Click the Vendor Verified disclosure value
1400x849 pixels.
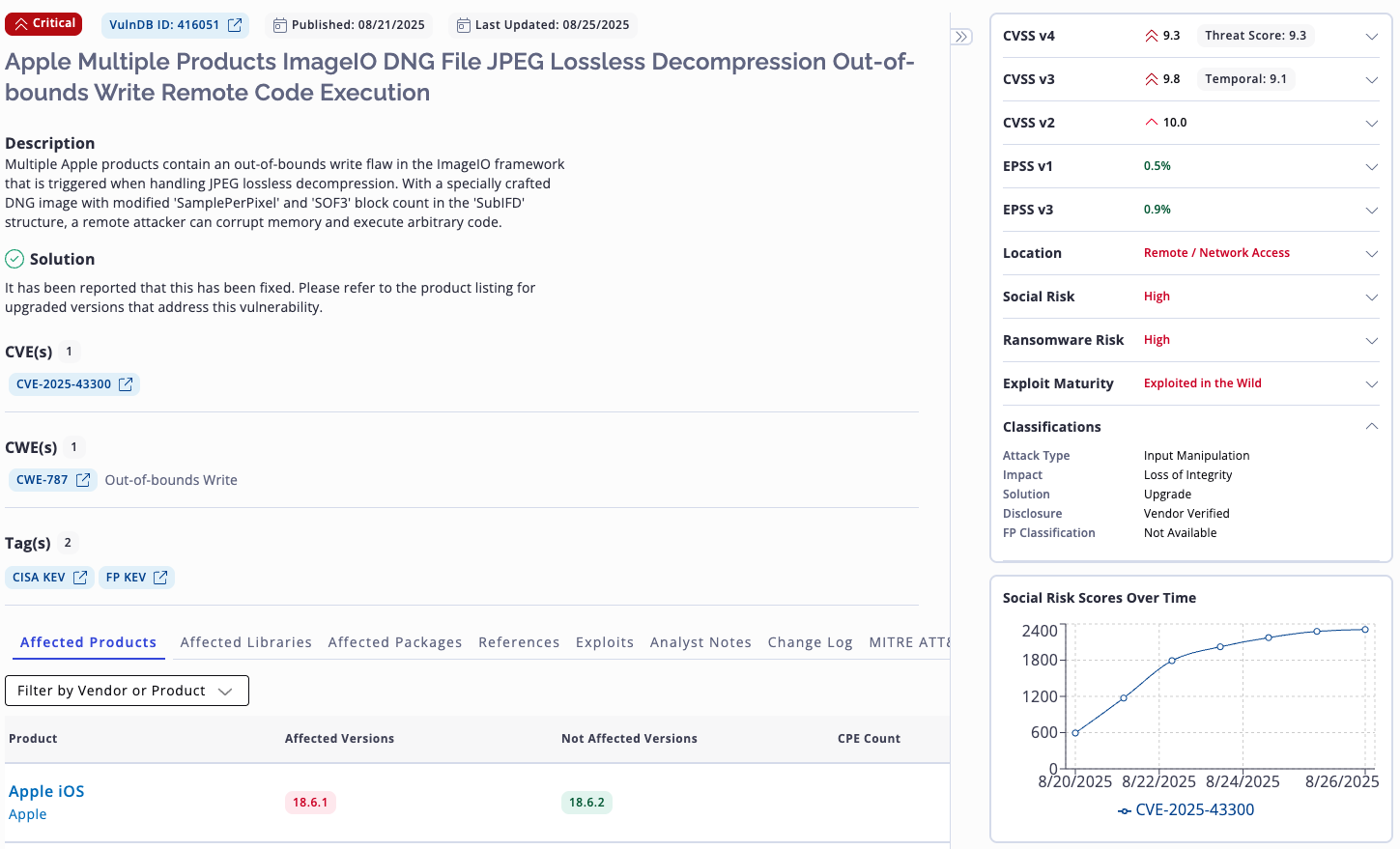[1186, 514]
